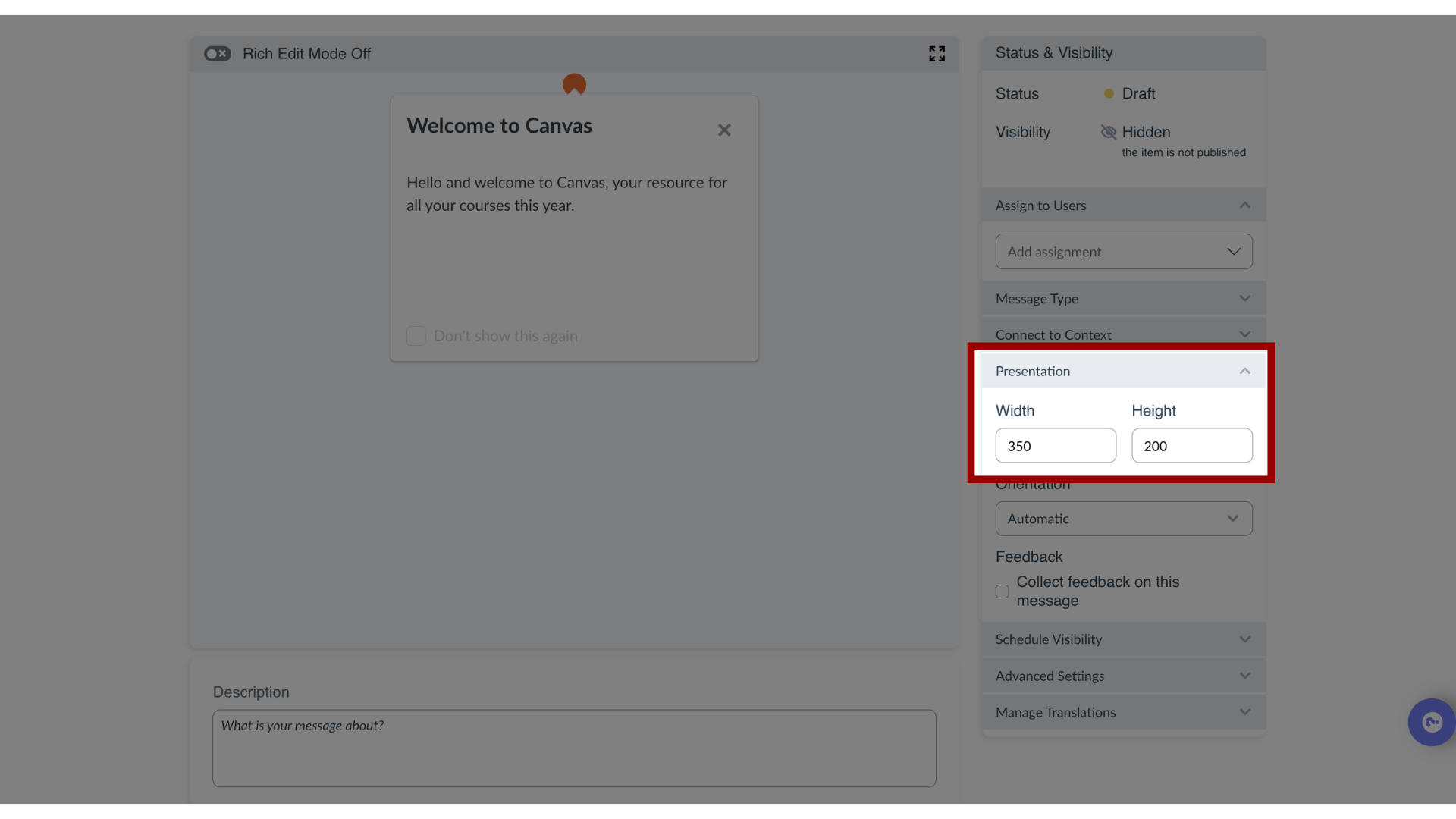Click the Add assignment dropdown
The width and height of the screenshot is (1456, 819).
pos(1124,251)
